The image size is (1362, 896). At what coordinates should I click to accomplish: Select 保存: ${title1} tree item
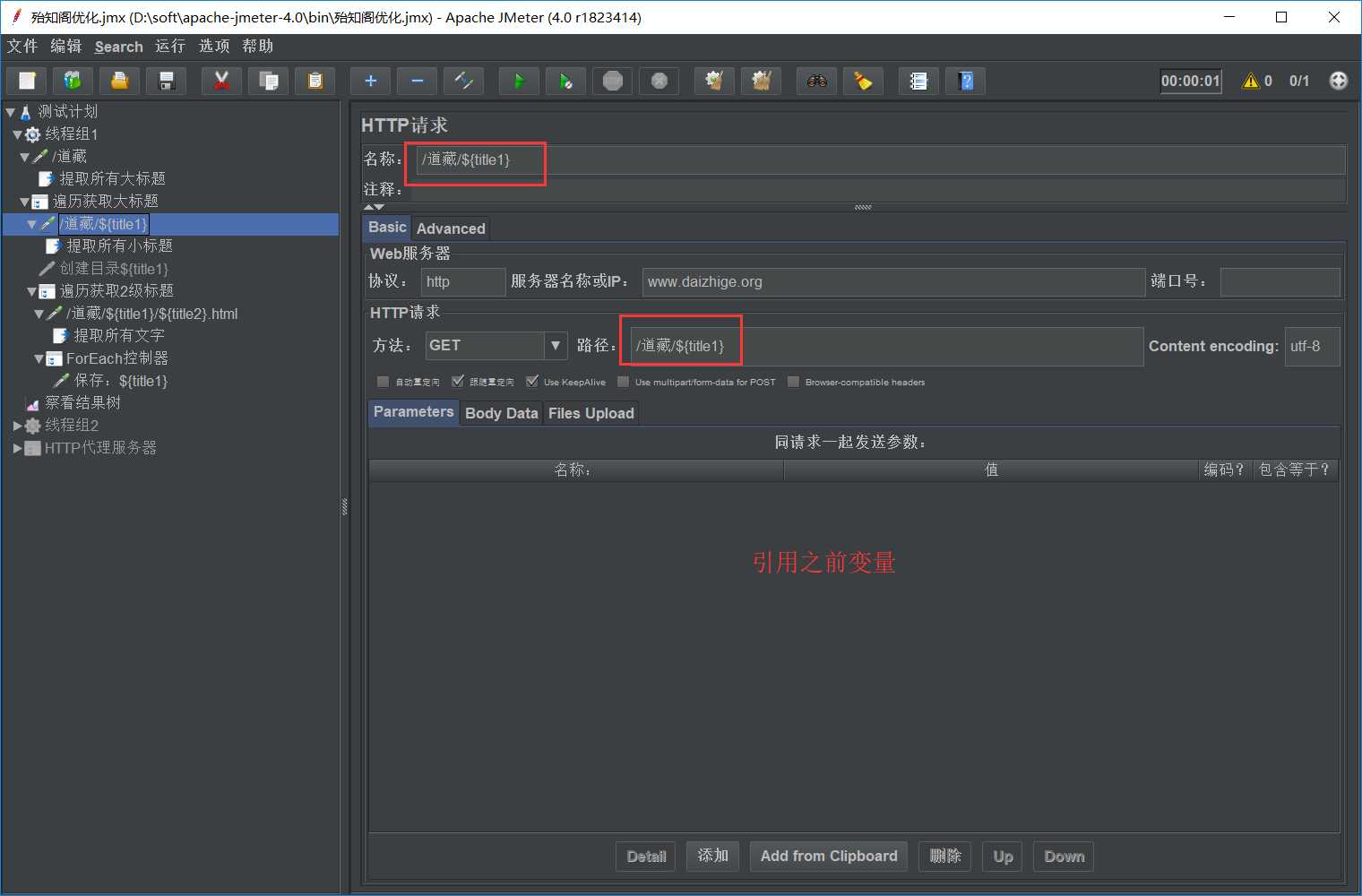[x=120, y=381]
